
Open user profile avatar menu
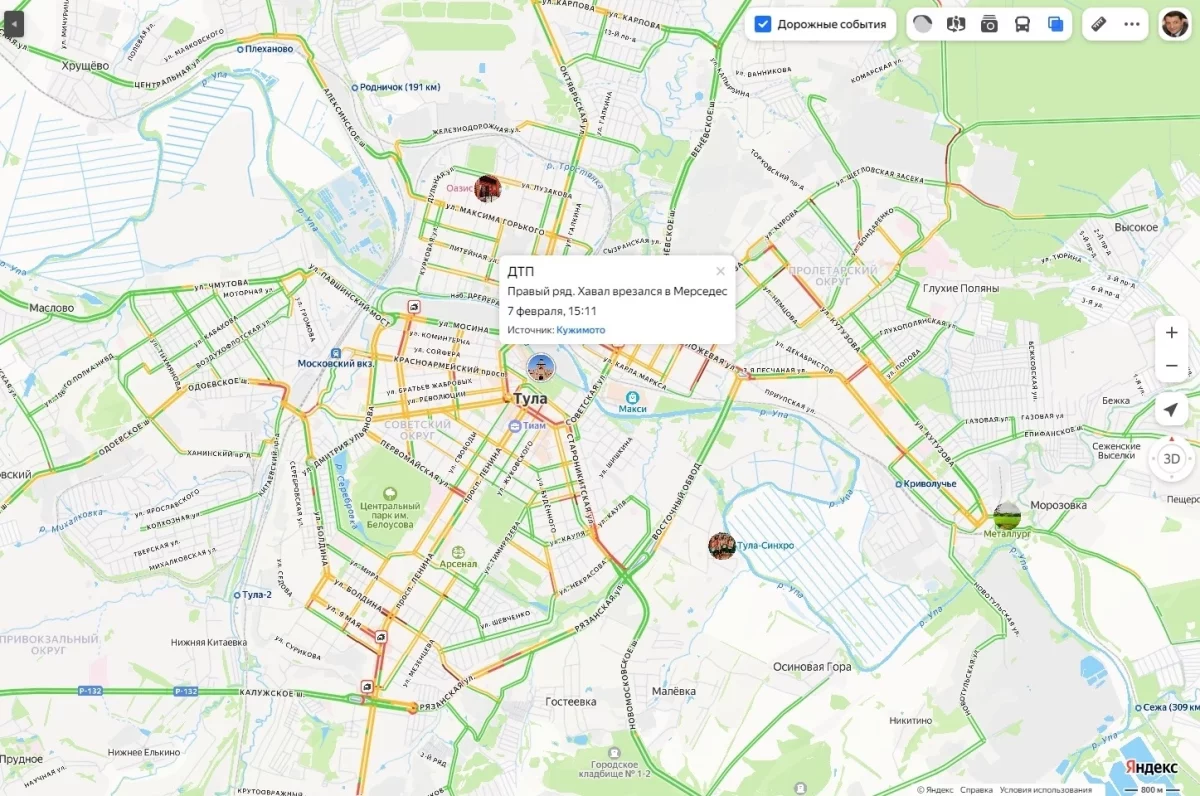[x=1175, y=24]
